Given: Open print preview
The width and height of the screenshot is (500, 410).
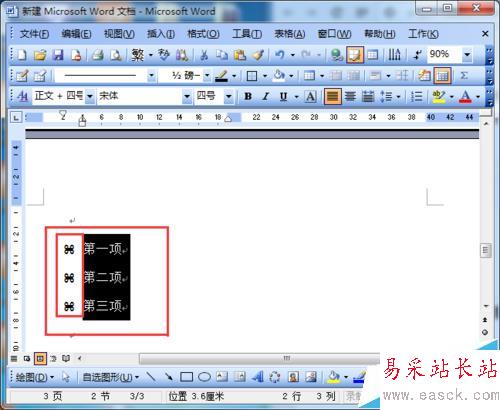Looking at the screenshot, I should pos(116,55).
